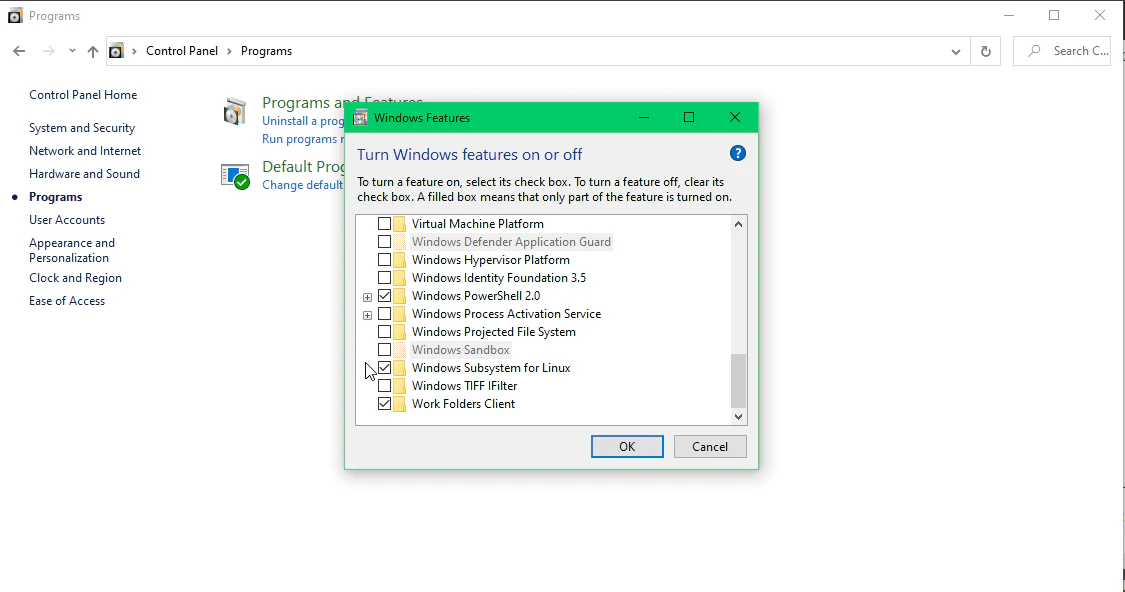Disable the Work Folders Client checkbox
The image size is (1125, 592).
click(385, 403)
